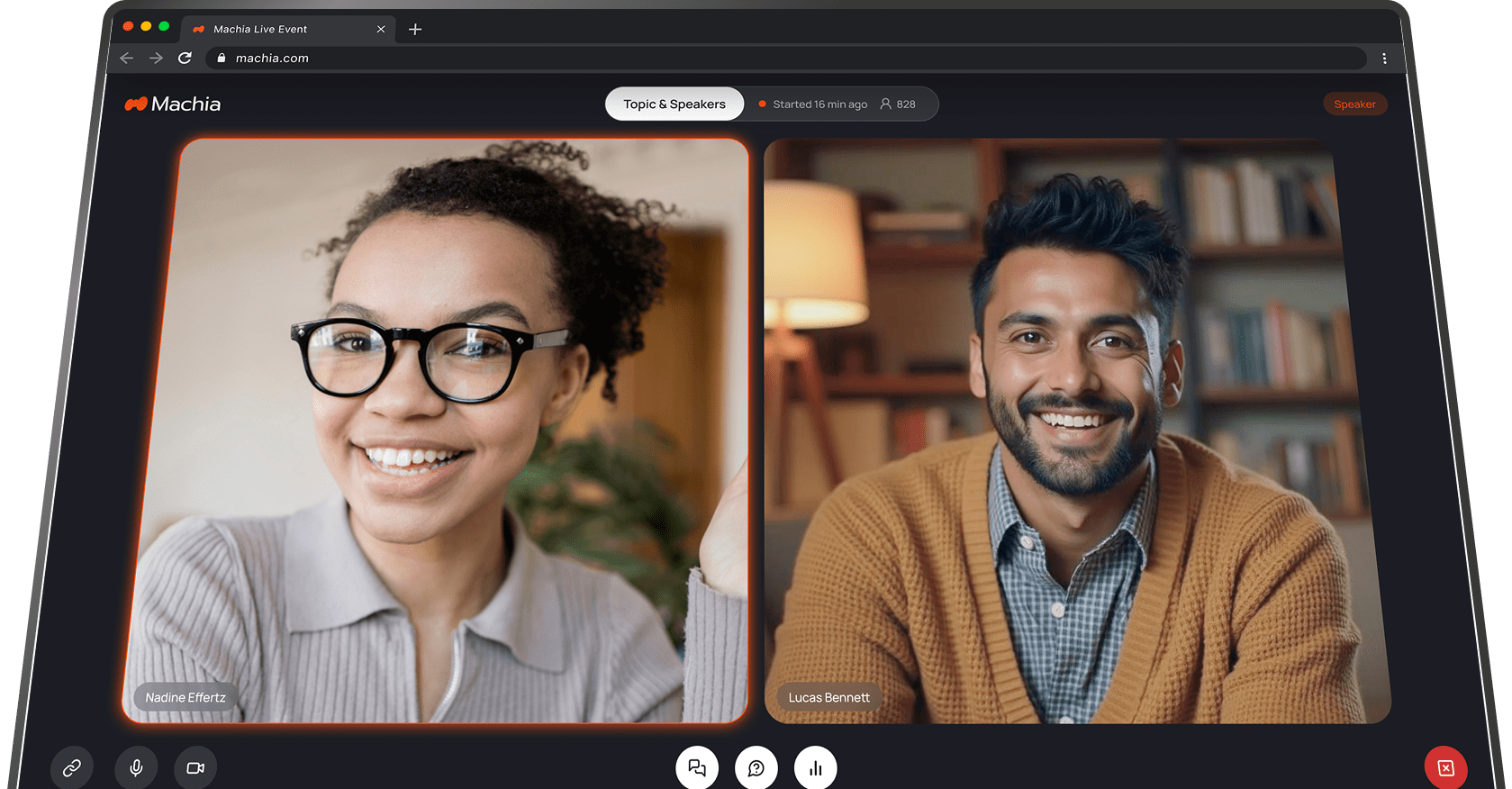1512x789 pixels.
Task: Select Nadine Effertz video tile
Action: (436, 431)
